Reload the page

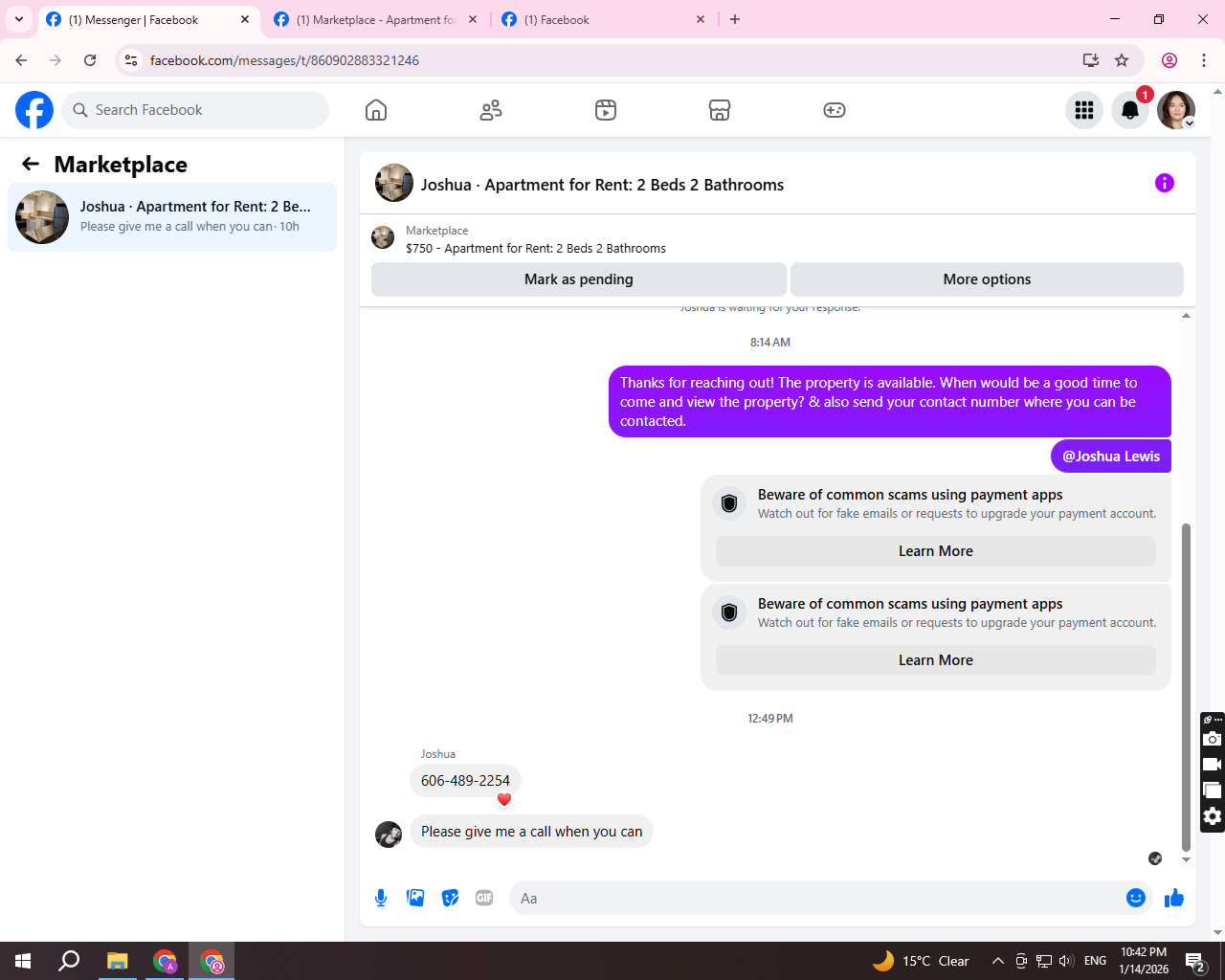(90, 60)
